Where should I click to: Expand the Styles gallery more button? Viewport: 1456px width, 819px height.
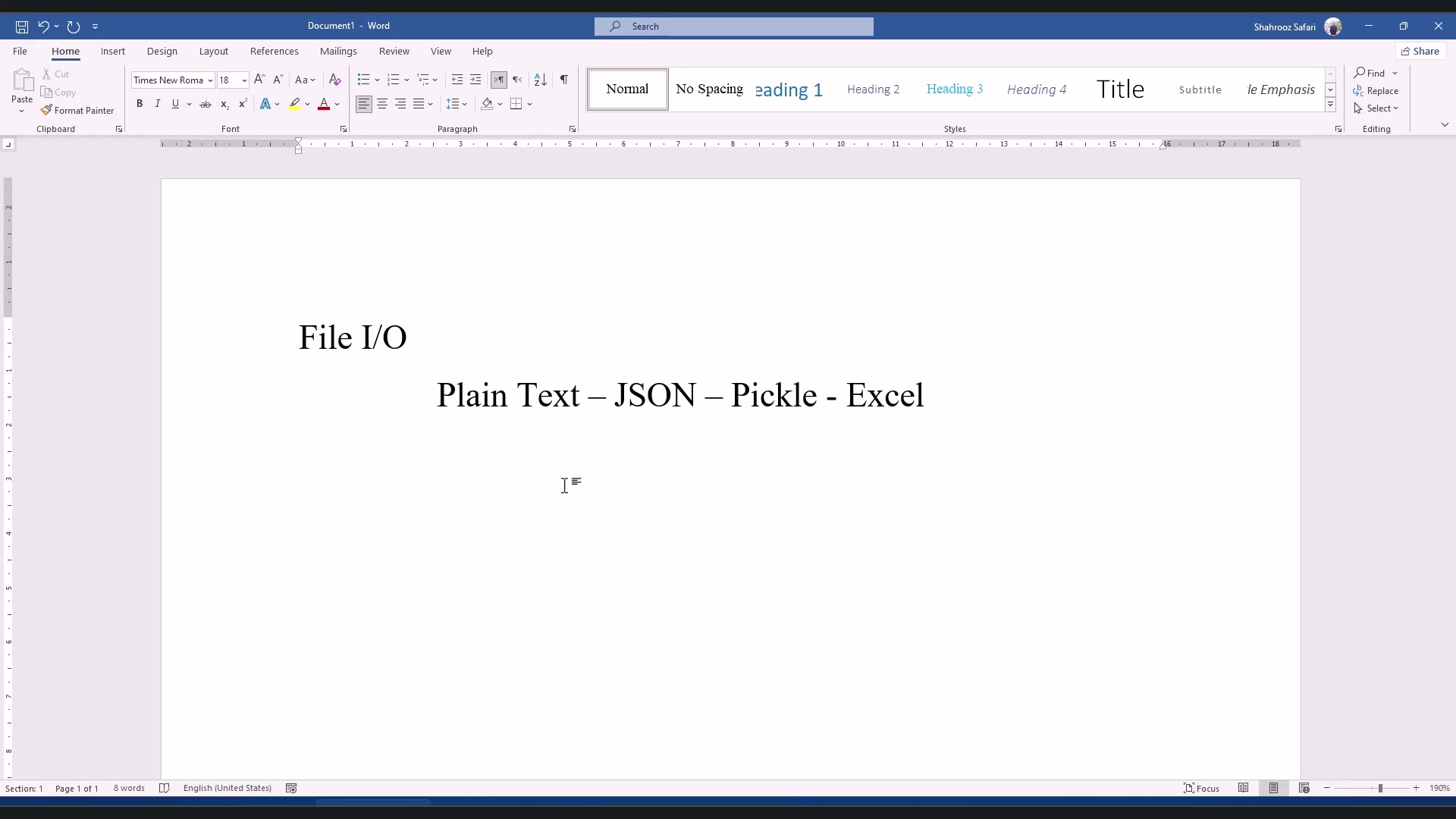[1330, 105]
